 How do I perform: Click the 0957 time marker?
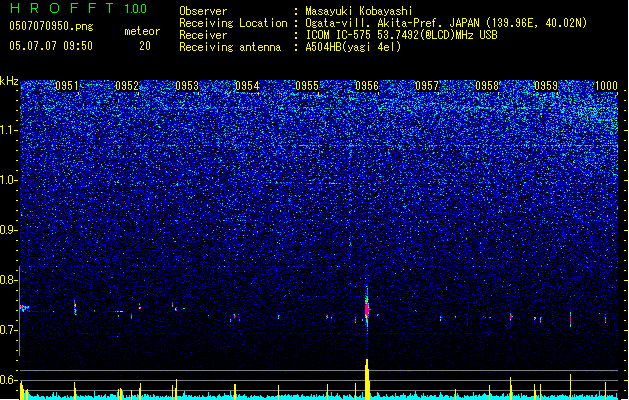[427, 86]
